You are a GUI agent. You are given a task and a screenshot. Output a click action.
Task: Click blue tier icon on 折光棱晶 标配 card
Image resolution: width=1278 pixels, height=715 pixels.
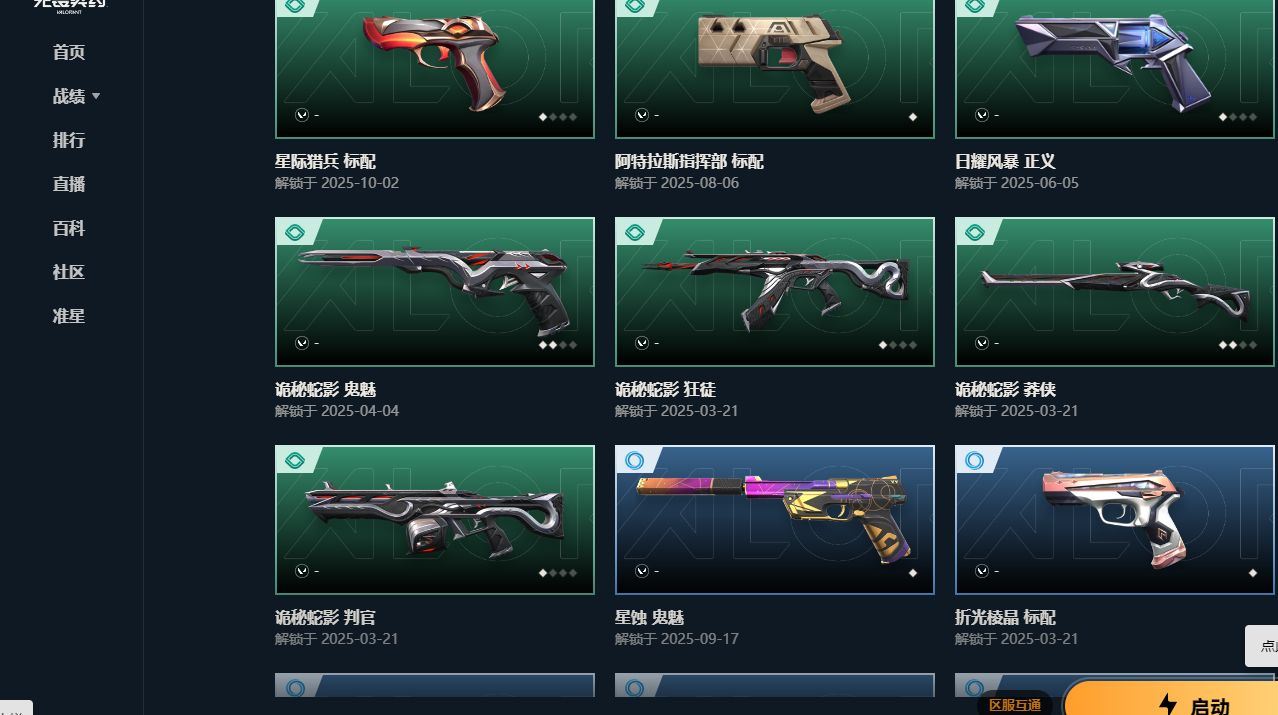[974, 461]
